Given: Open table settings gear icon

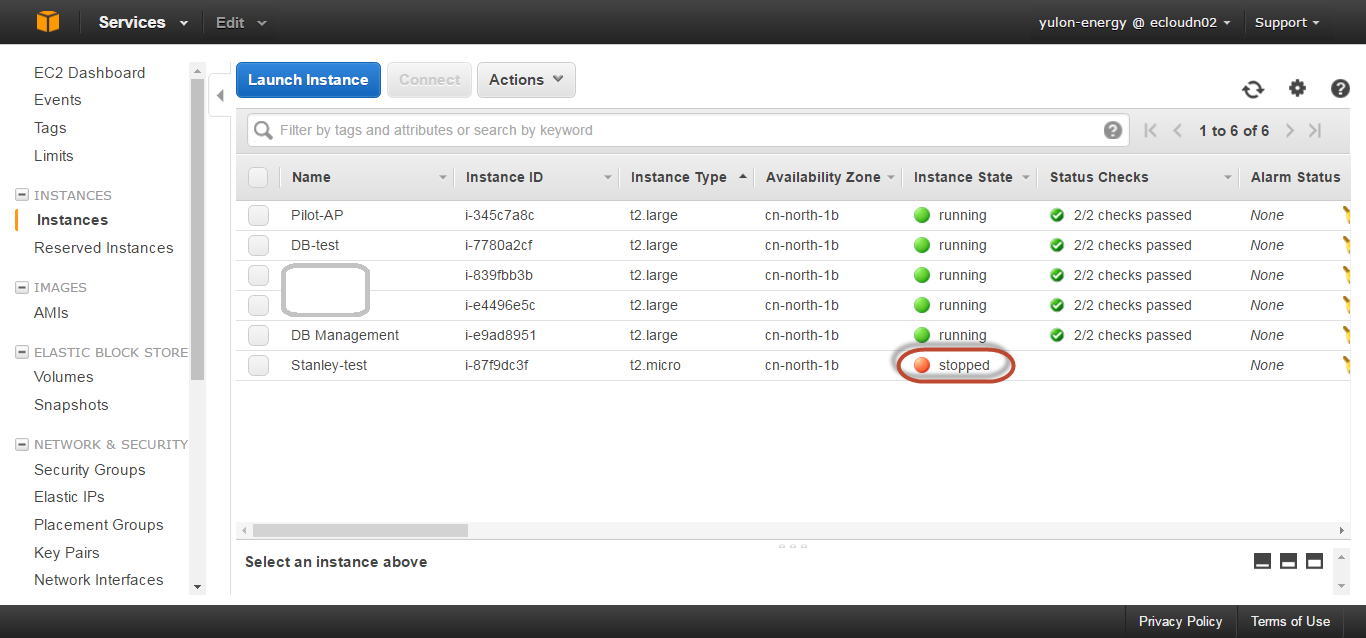Looking at the screenshot, I should click(1297, 88).
